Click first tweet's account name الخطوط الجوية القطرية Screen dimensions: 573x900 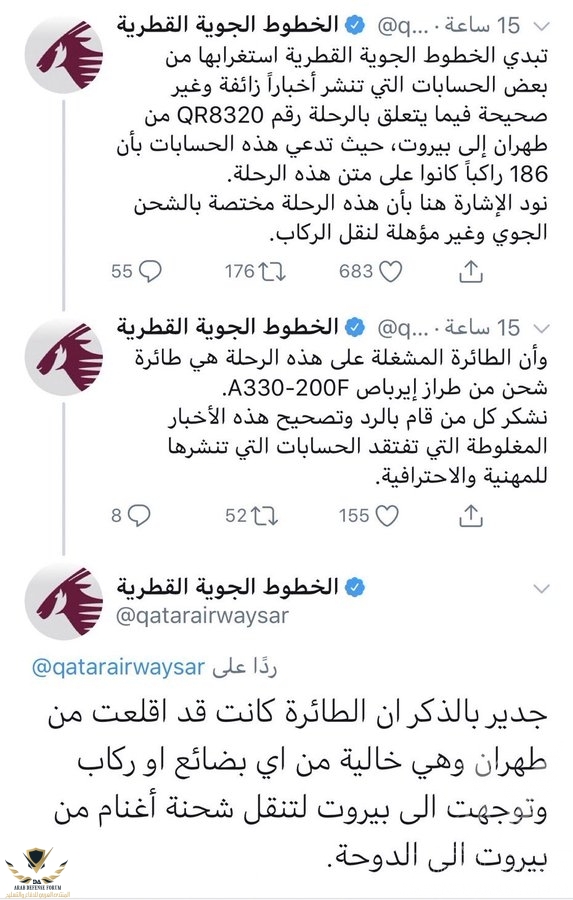[x=227, y=26]
